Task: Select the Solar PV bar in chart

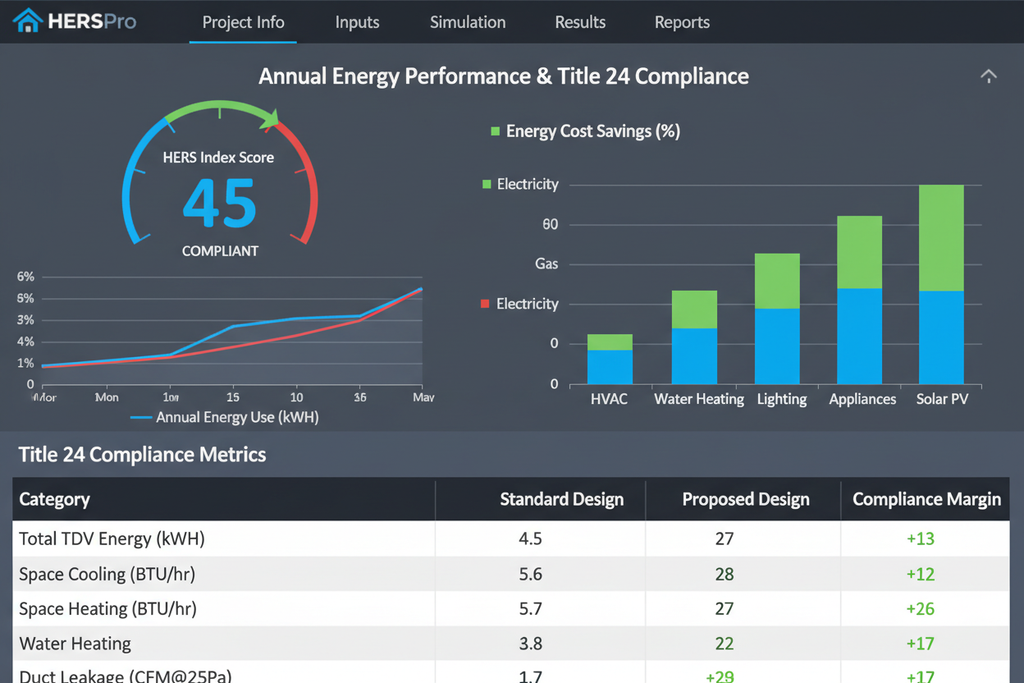Action: pos(941,284)
